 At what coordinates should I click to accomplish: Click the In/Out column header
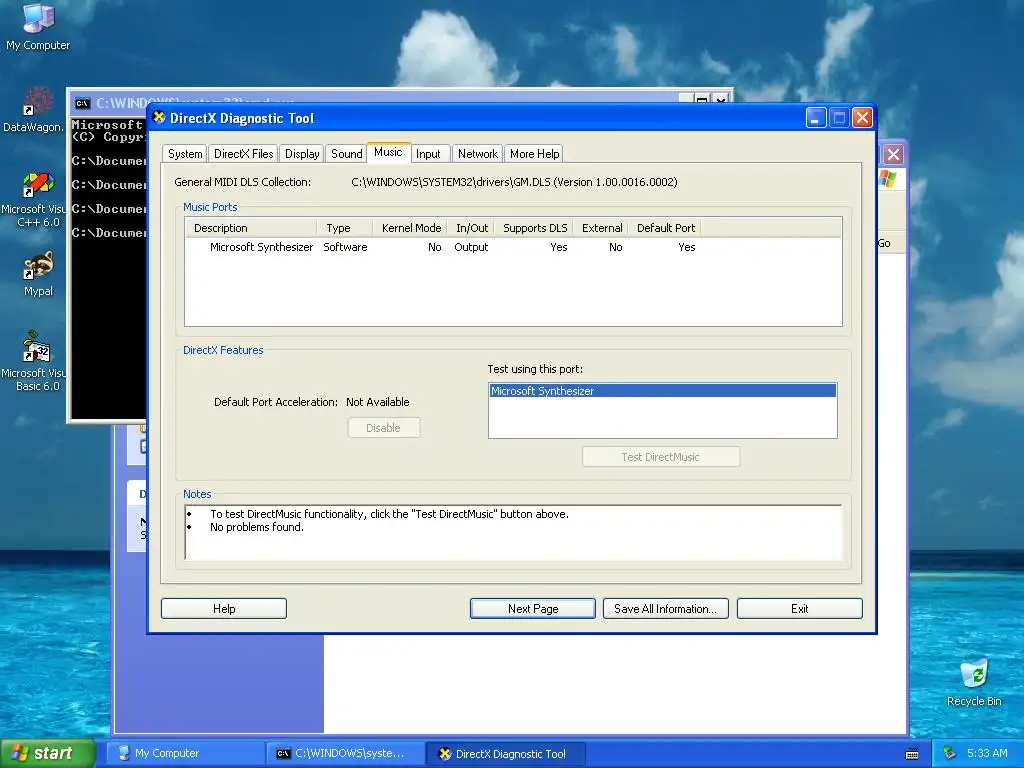472,228
